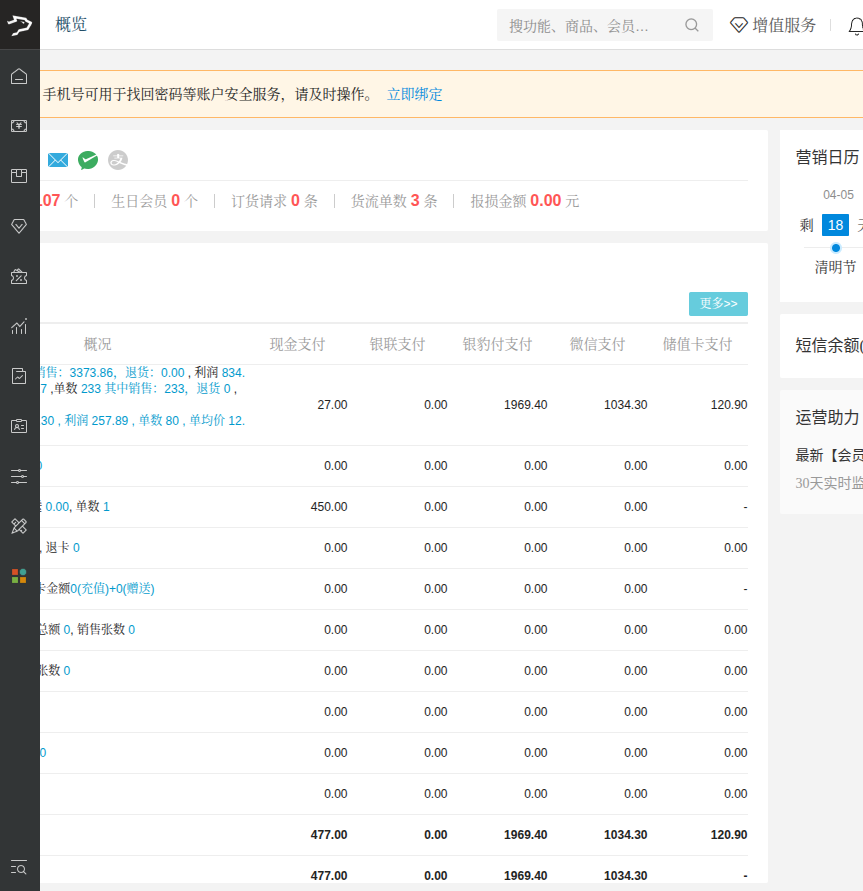The width and height of the screenshot is (863, 891).
Task: Select day 18 in the marketing calendar
Action: [x=835, y=225]
